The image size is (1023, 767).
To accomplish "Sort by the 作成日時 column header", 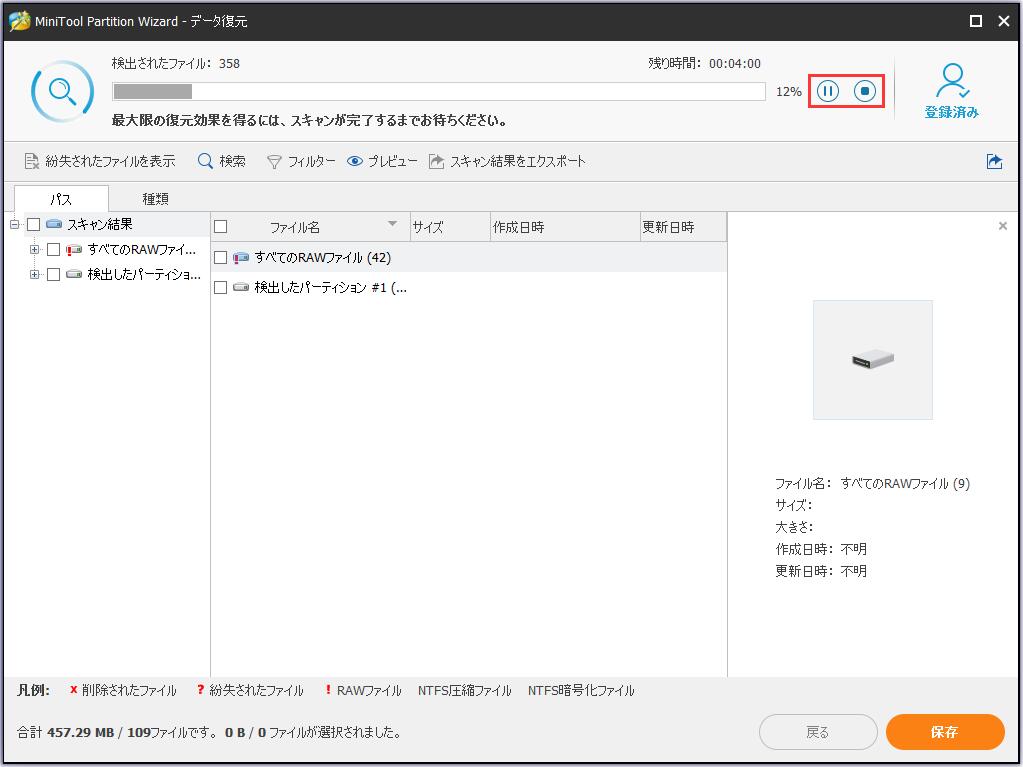I will coord(565,227).
